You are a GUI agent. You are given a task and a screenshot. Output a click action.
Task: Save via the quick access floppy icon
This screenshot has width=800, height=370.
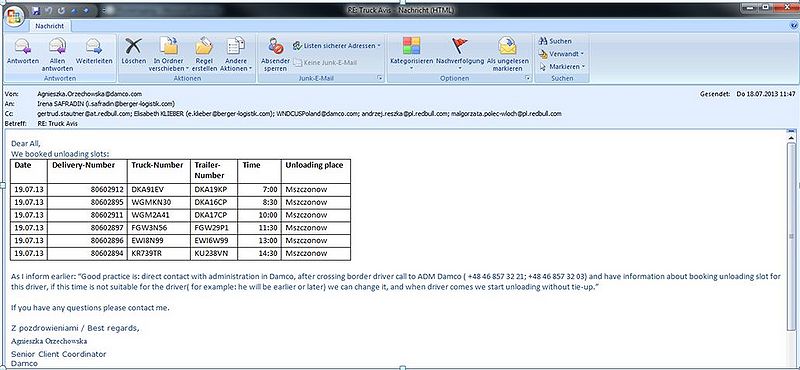point(36,10)
